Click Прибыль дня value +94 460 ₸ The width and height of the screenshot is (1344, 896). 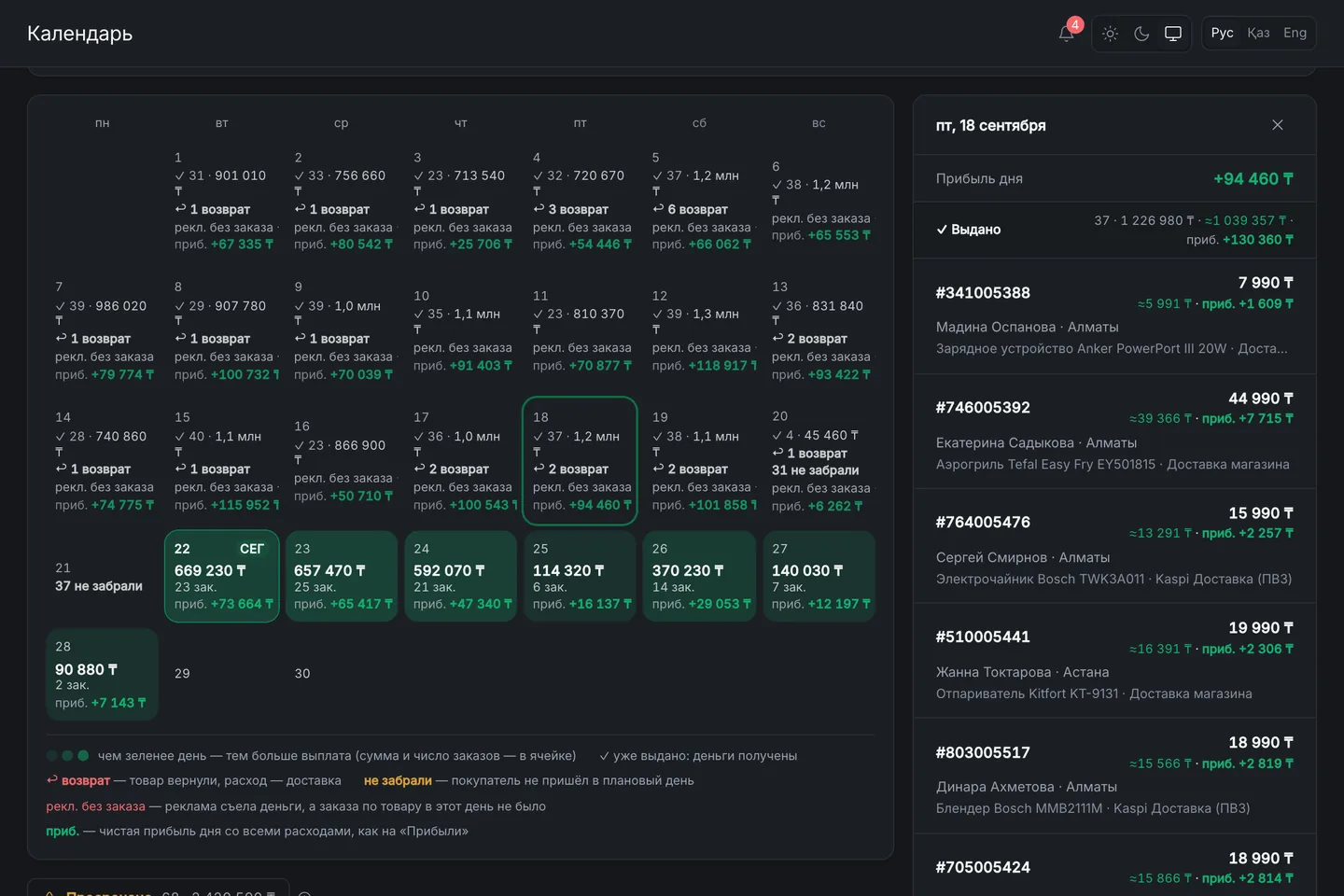tap(1253, 178)
